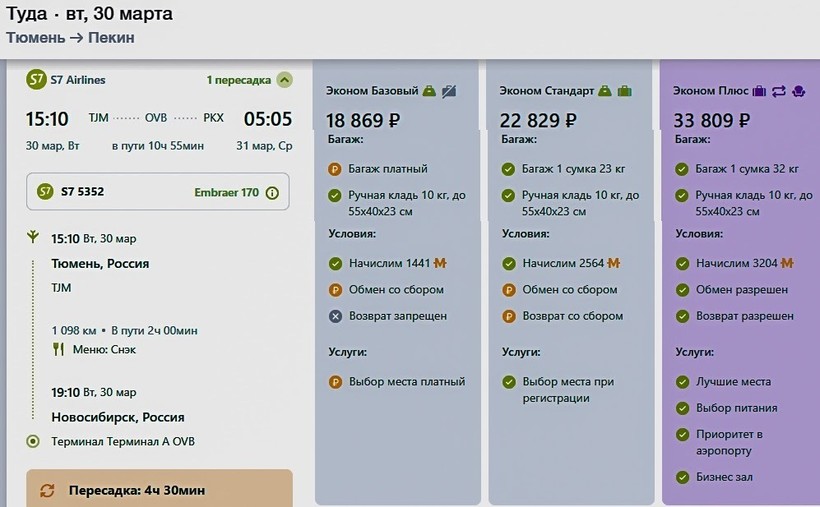Open the Тюмень → Пекин route heading
The image size is (820, 507).
(x=70, y=38)
